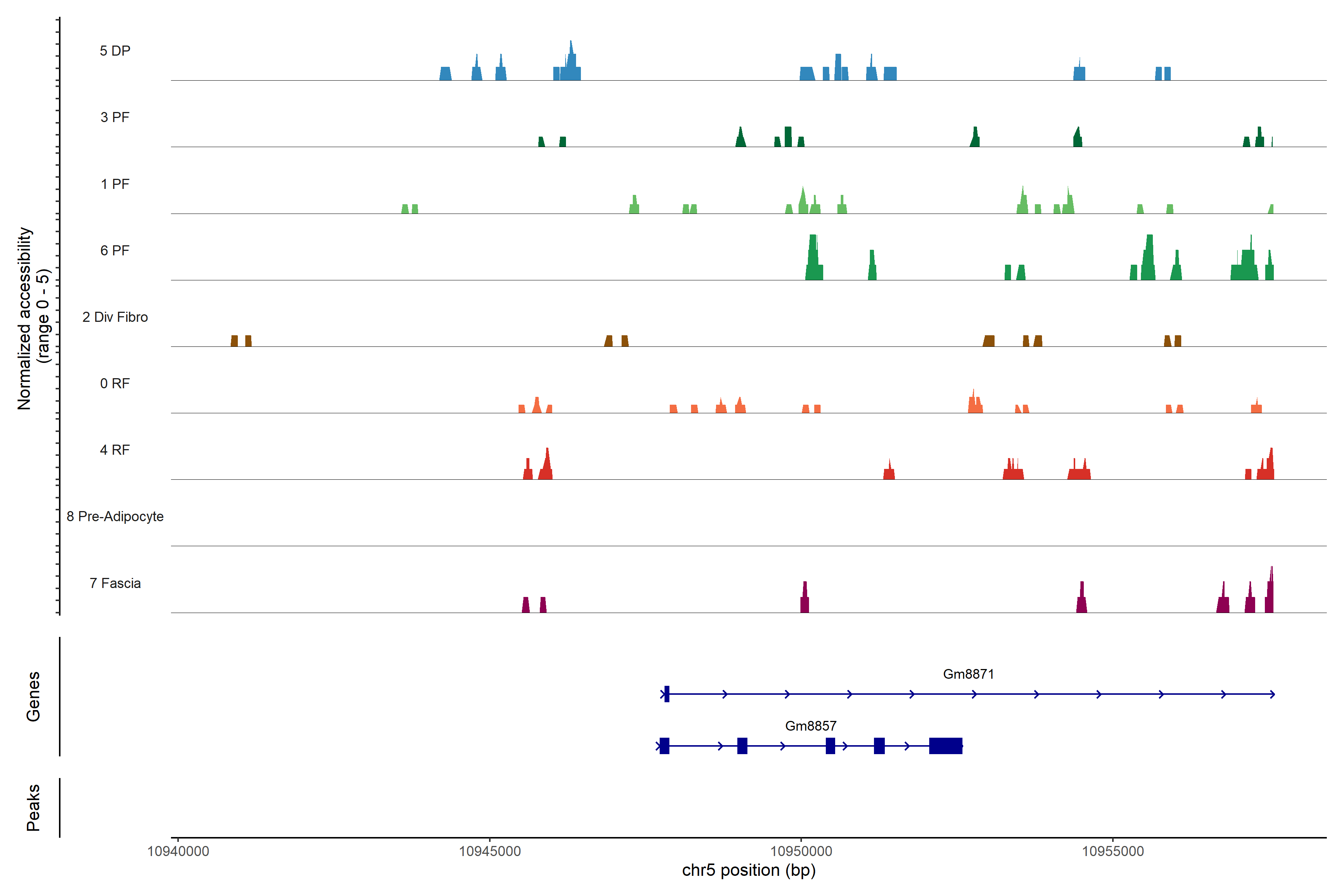Click the 0 RF track label
The width and height of the screenshot is (1344, 896).
coord(115,383)
